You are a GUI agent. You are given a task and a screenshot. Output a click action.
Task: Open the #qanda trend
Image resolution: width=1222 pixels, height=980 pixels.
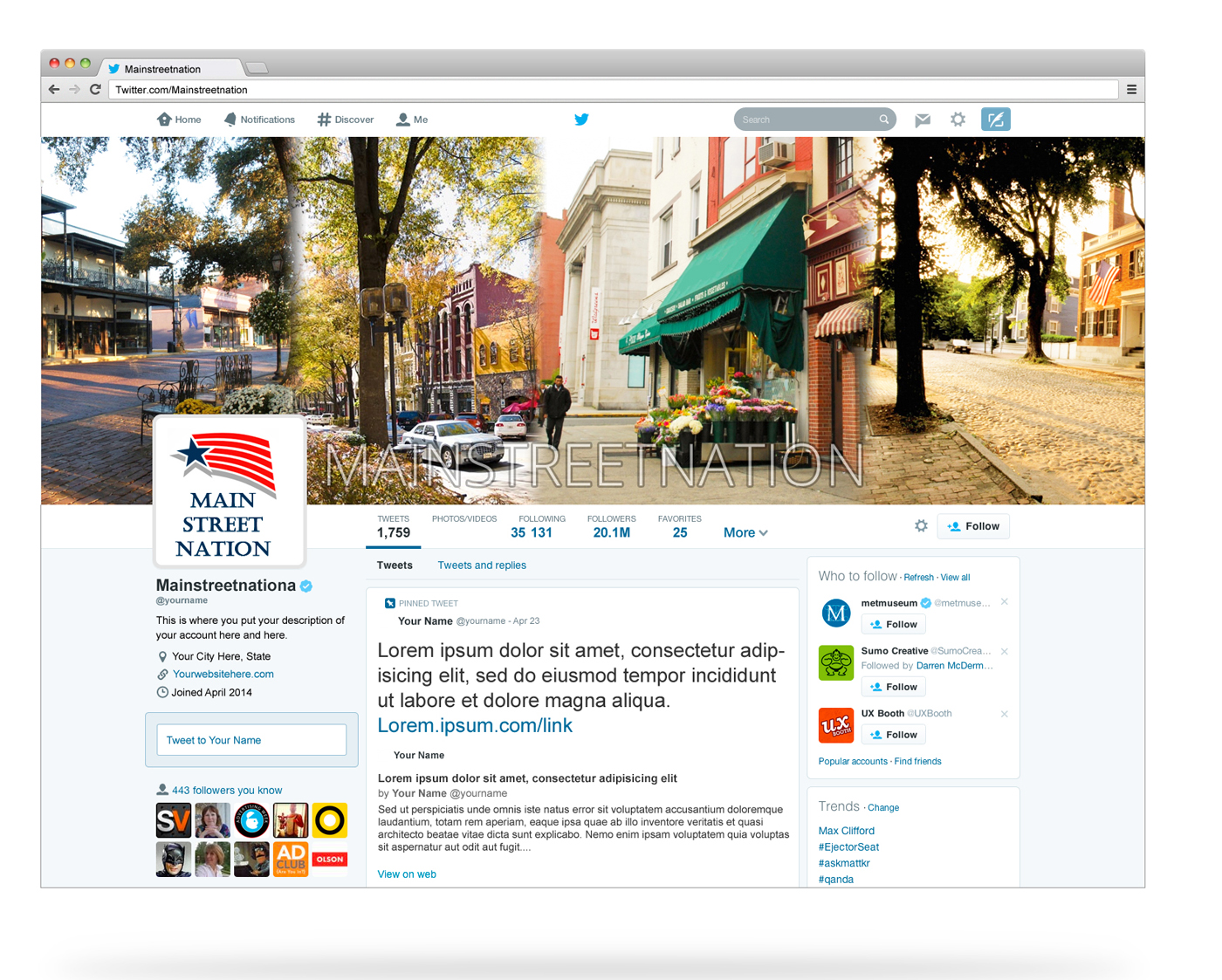coord(836,880)
